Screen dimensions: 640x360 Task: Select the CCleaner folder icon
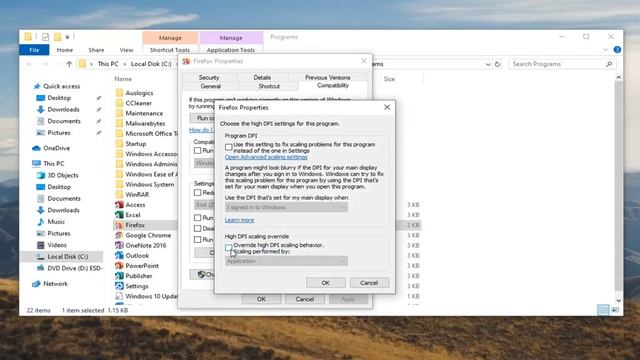tap(119, 103)
